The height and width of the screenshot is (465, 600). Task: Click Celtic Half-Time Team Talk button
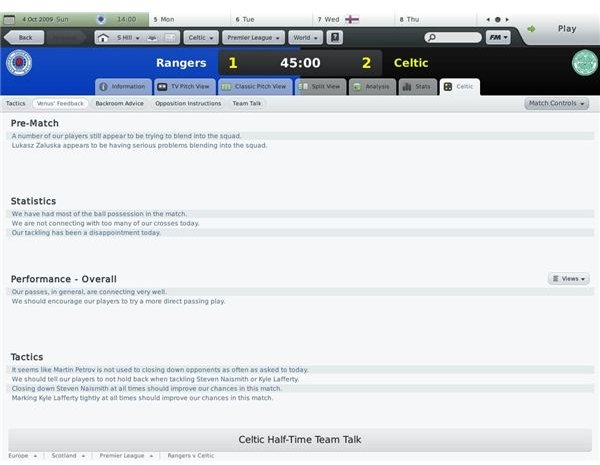pos(300,439)
